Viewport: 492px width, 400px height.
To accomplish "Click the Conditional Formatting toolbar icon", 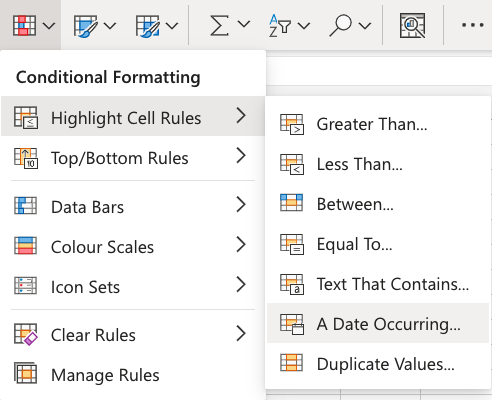I will coord(24,25).
